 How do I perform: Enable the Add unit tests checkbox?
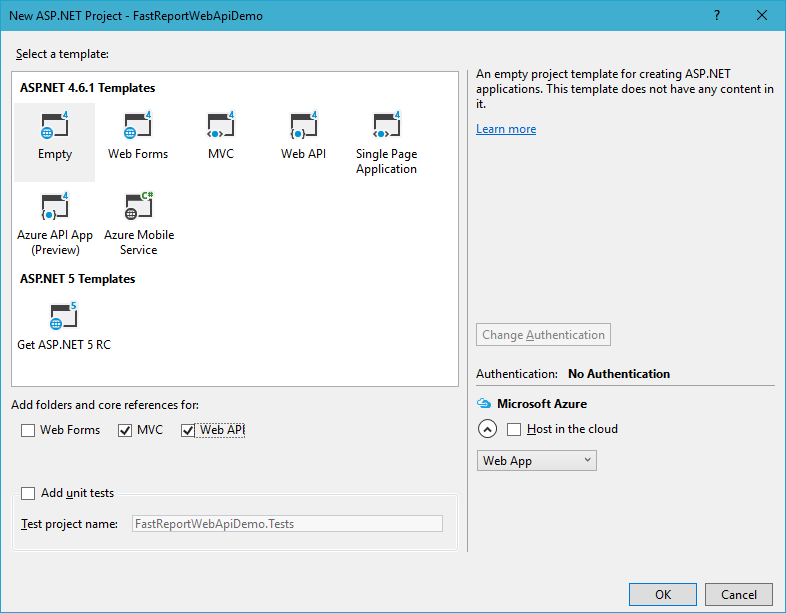pyautogui.click(x=28, y=494)
